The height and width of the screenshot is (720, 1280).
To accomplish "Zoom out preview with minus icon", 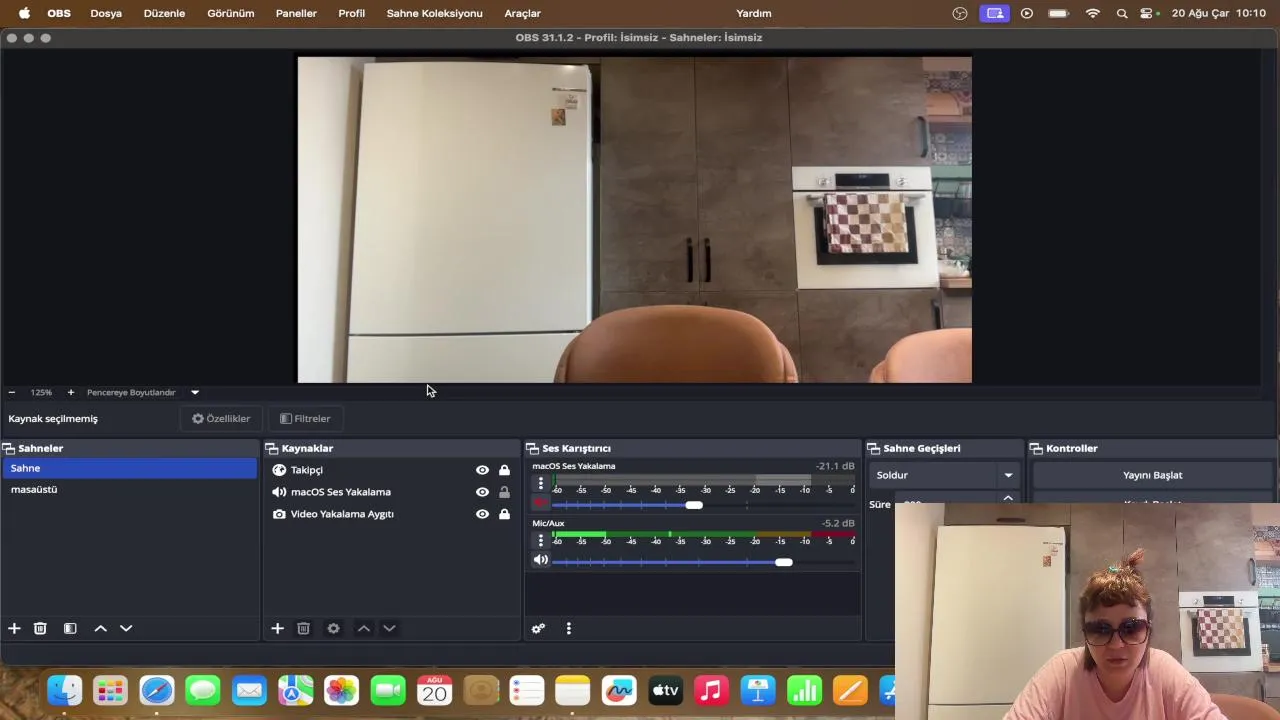I will 11,392.
